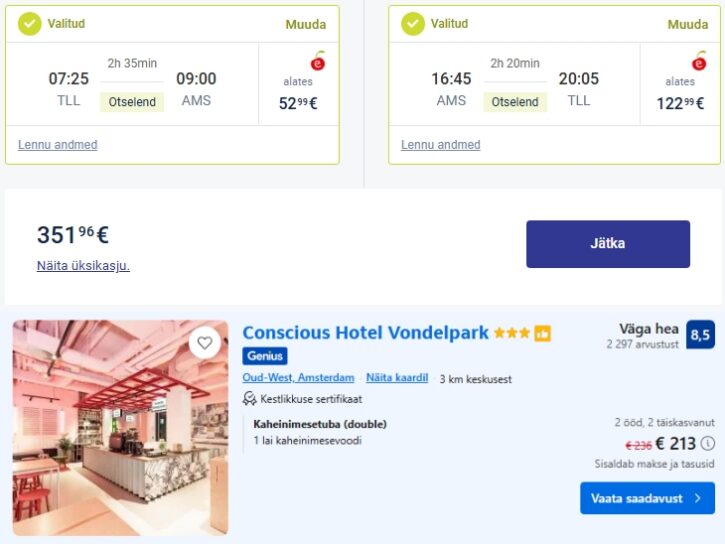
Task: Expand Lennu andmed for 07:25 flight
Action: click(x=58, y=145)
